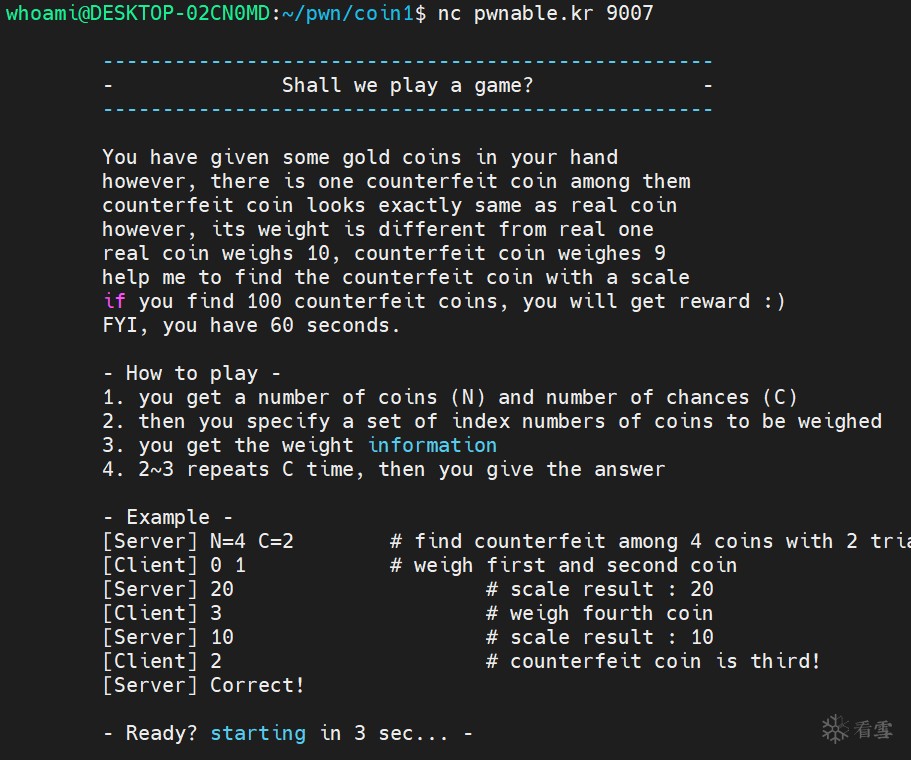This screenshot has height=760, width=911.
Task: Click the 'FYI, you have 60 seconds.' line
Action: click(x=252, y=325)
